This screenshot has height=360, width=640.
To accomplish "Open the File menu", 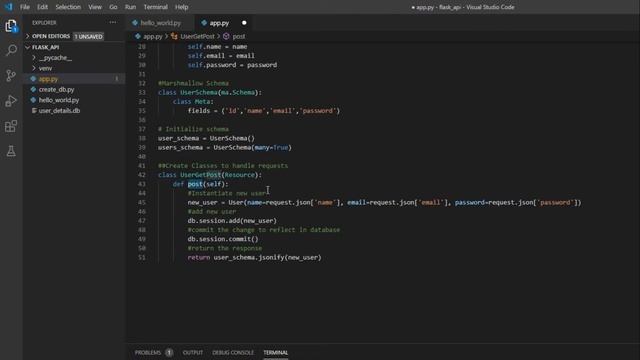I will (x=25, y=7).
